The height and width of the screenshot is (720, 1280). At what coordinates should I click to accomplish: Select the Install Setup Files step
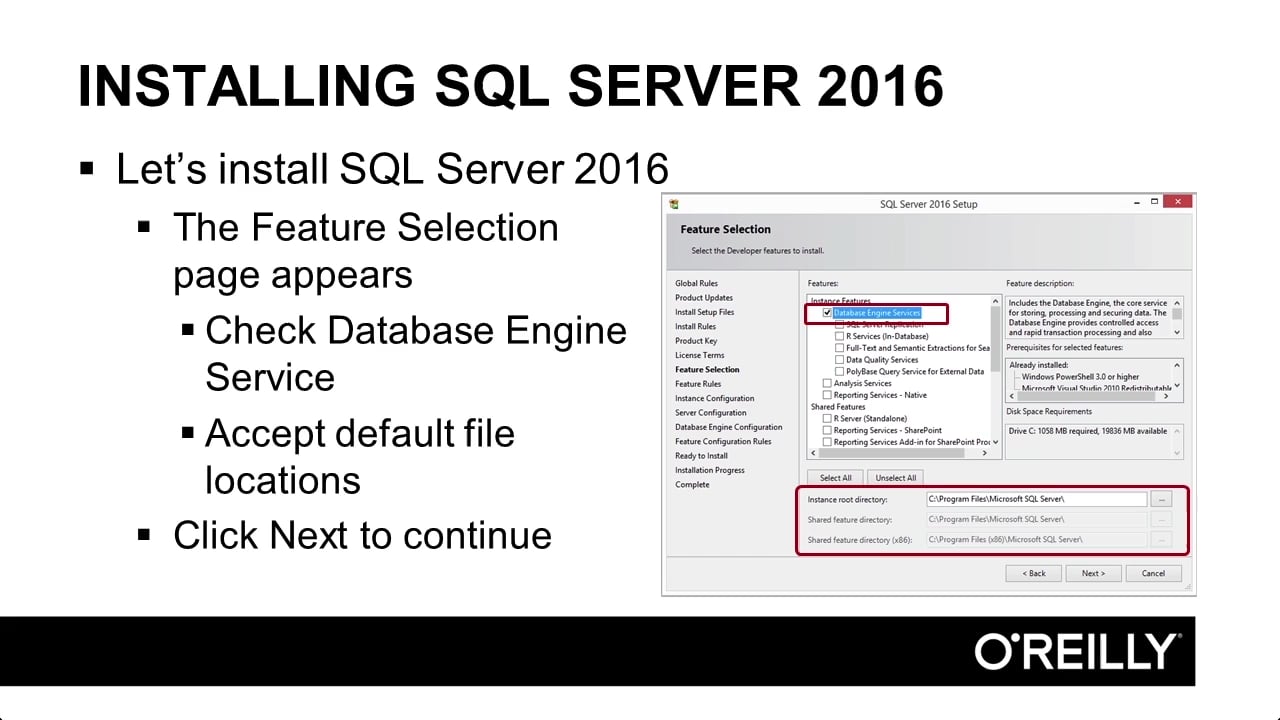click(x=704, y=312)
